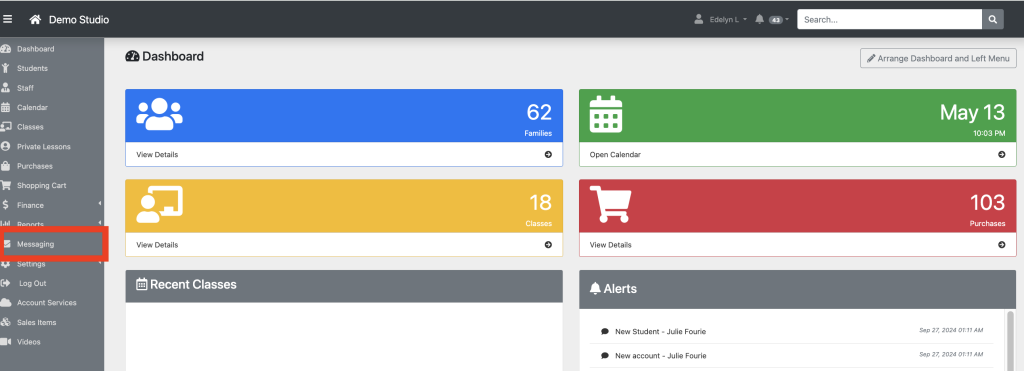Click the Purchases bag icon in sidebar
The image size is (1024, 371).
click(6, 166)
